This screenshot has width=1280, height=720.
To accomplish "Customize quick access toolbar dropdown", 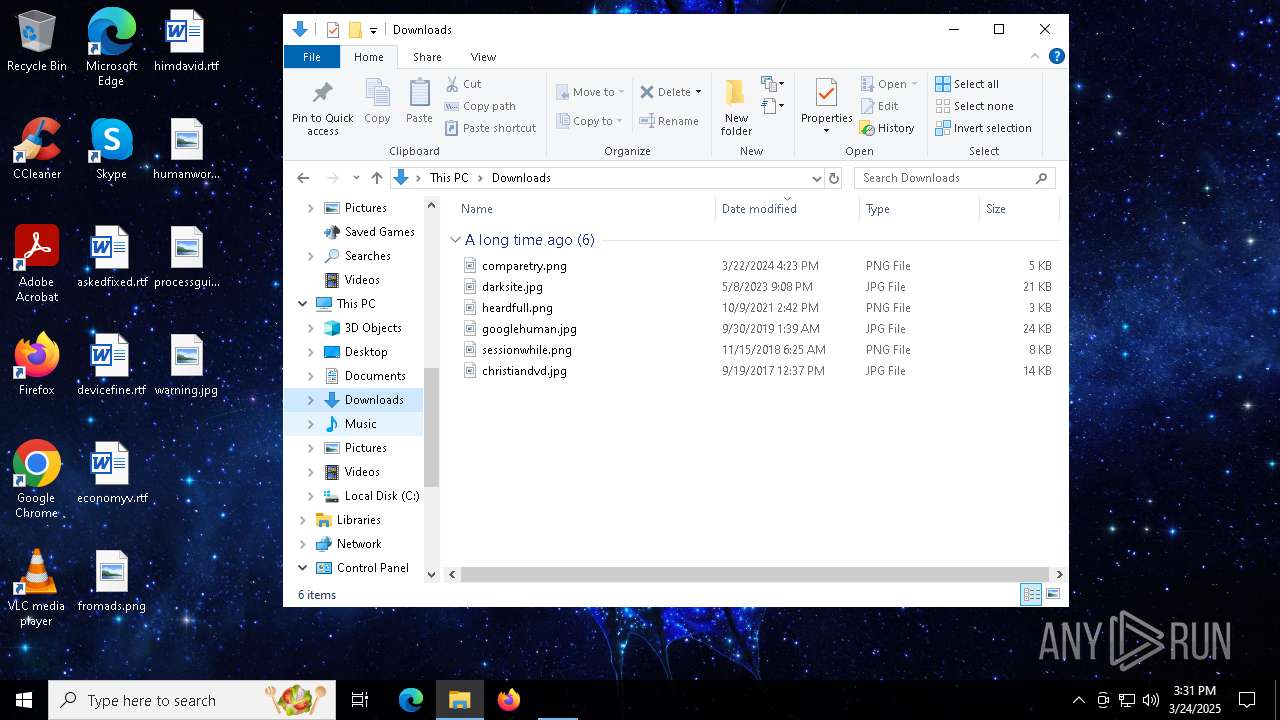I will (x=373, y=31).
